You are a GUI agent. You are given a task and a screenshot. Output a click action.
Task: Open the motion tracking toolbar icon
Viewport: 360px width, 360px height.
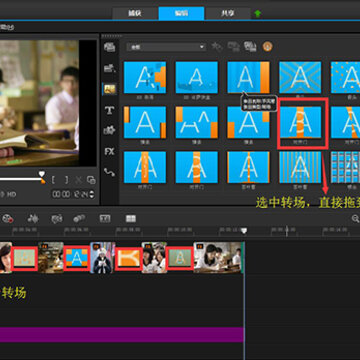click(79, 219)
